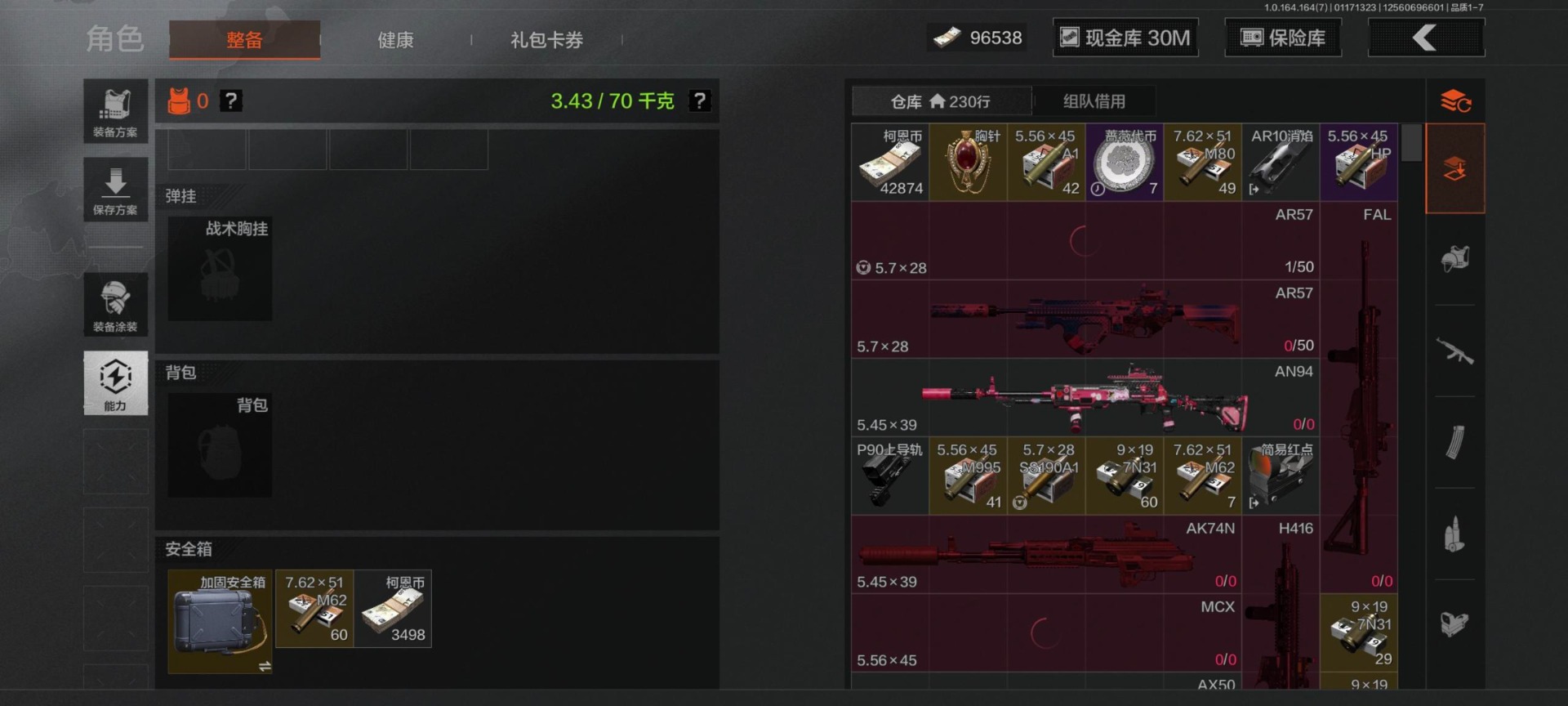This screenshot has height=706, width=1568.
Task: Switch to the 组队借用 tab
Action: pyautogui.click(x=1094, y=101)
